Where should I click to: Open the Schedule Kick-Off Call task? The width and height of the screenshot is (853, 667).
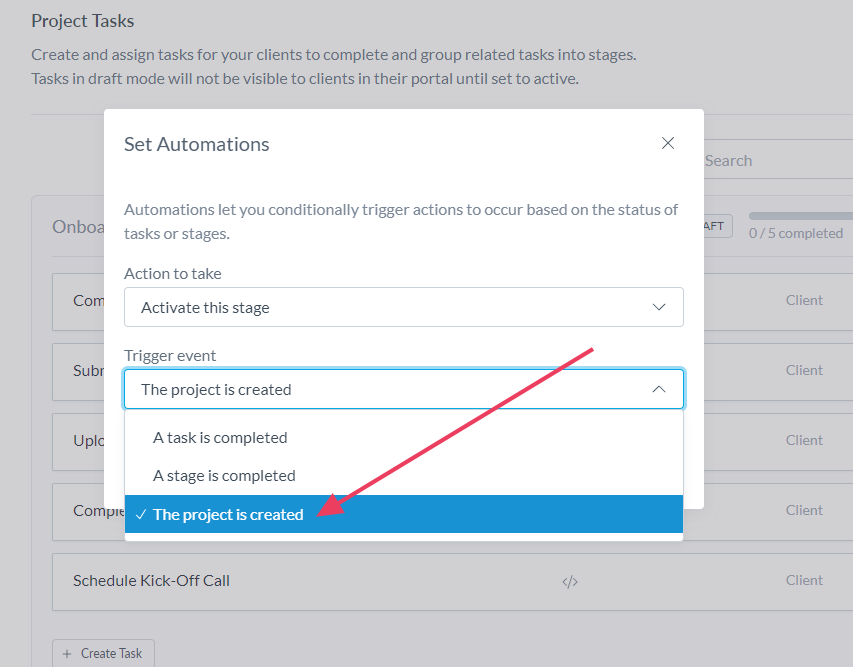pyautogui.click(x=151, y=580)
